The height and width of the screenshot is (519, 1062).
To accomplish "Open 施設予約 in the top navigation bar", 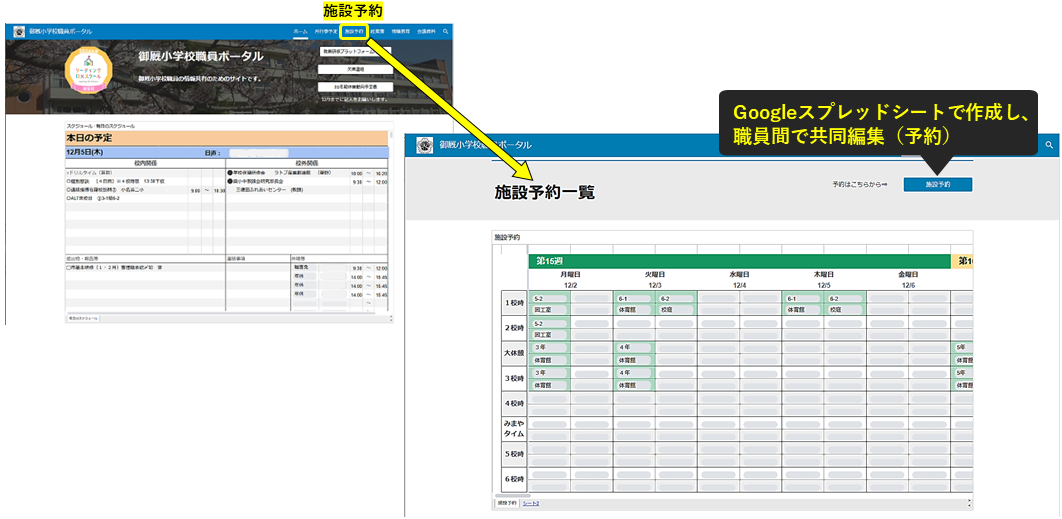I will click(x=354, y=32).
